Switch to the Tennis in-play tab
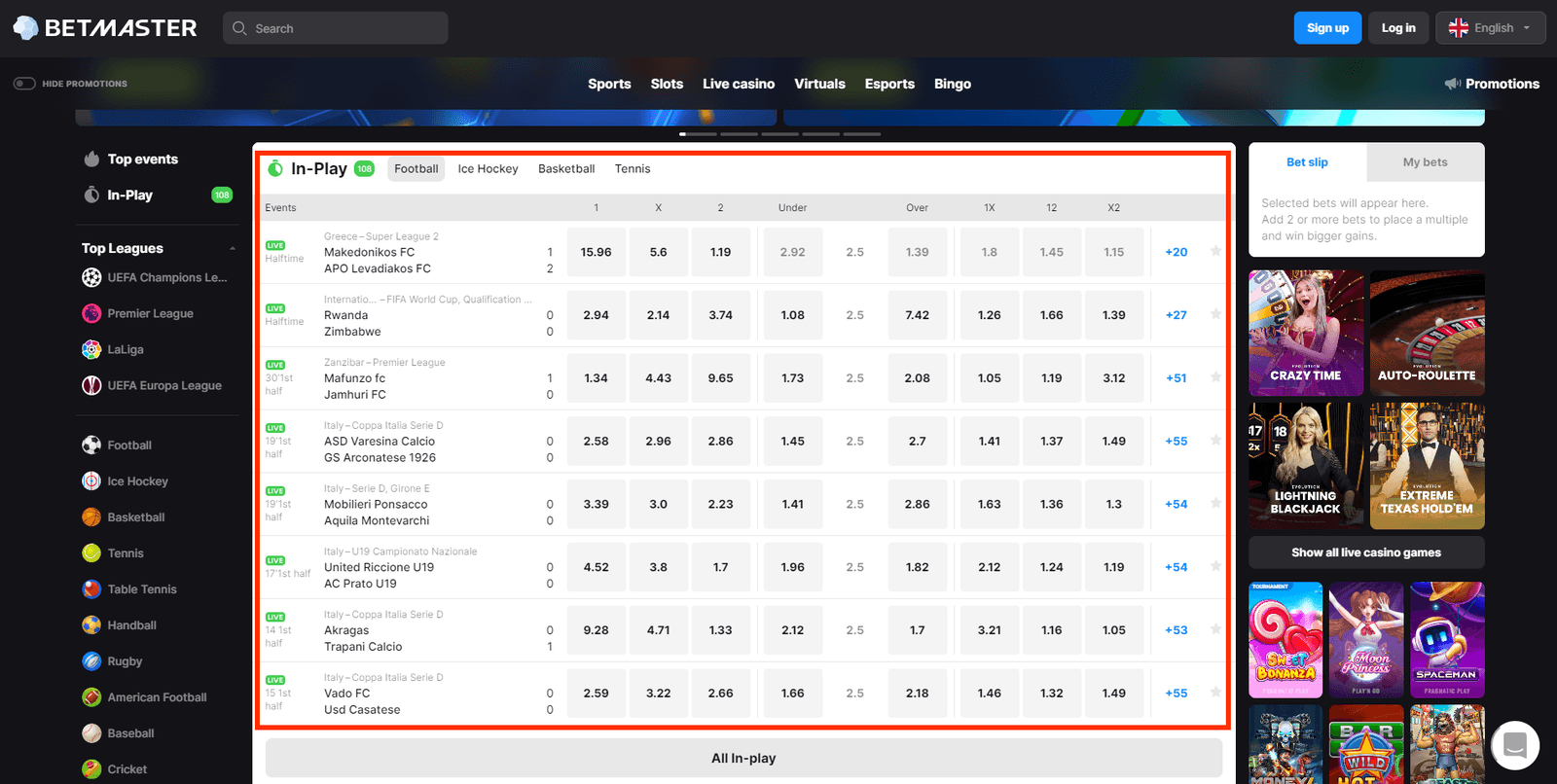Screen dimensions: 1557x784 (633, 169)
